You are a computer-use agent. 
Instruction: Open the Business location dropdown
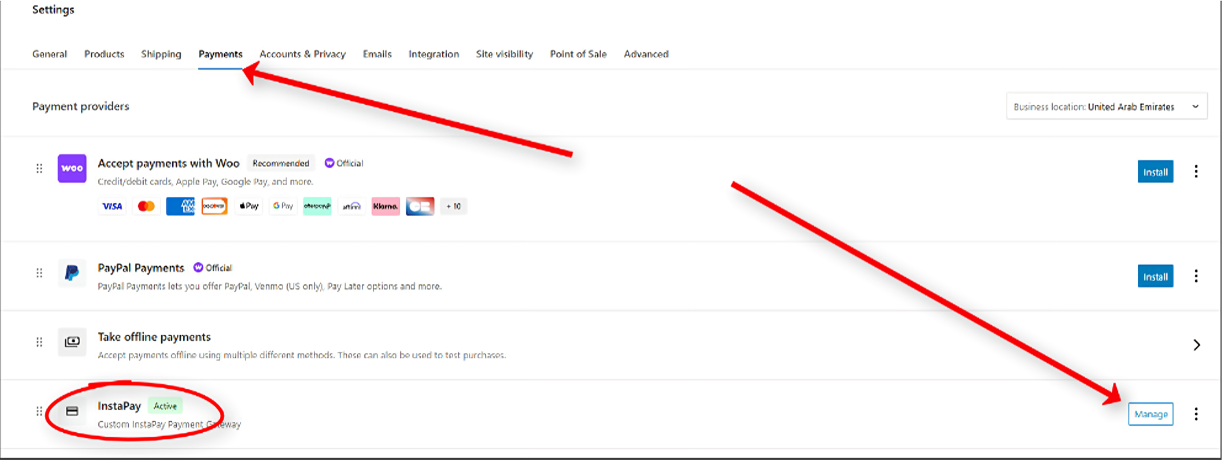click(1106, 107)
